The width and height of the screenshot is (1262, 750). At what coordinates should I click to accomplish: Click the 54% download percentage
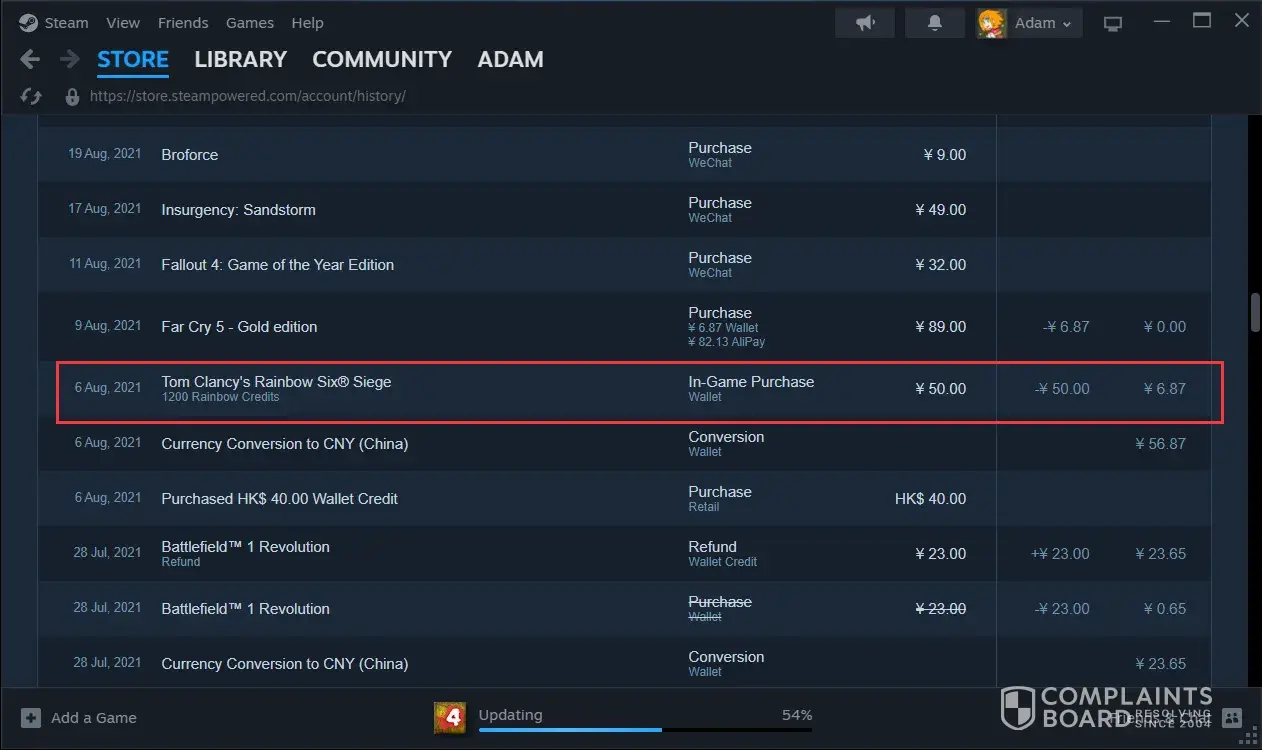(797, 715)
